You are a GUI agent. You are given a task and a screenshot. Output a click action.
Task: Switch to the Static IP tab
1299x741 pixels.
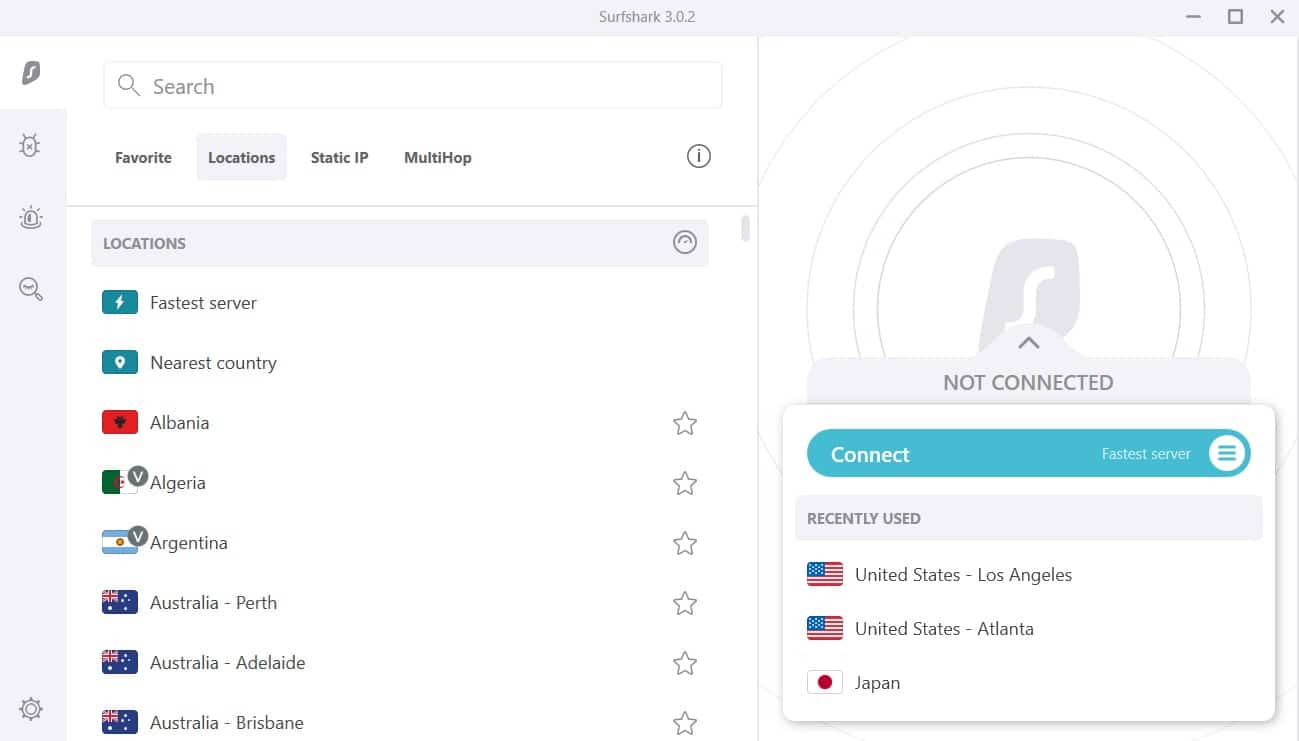click(339, 157)
